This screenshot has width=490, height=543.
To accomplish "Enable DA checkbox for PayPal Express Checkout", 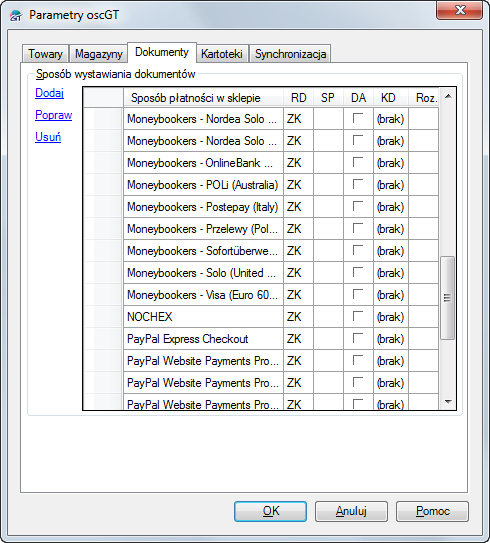I will (358, 338).
